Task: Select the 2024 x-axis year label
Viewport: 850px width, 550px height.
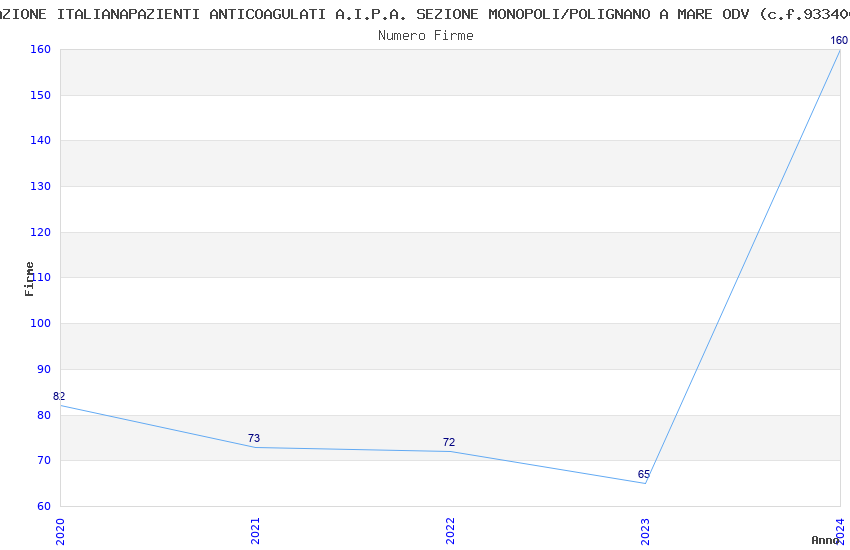Action: (840, 532)
